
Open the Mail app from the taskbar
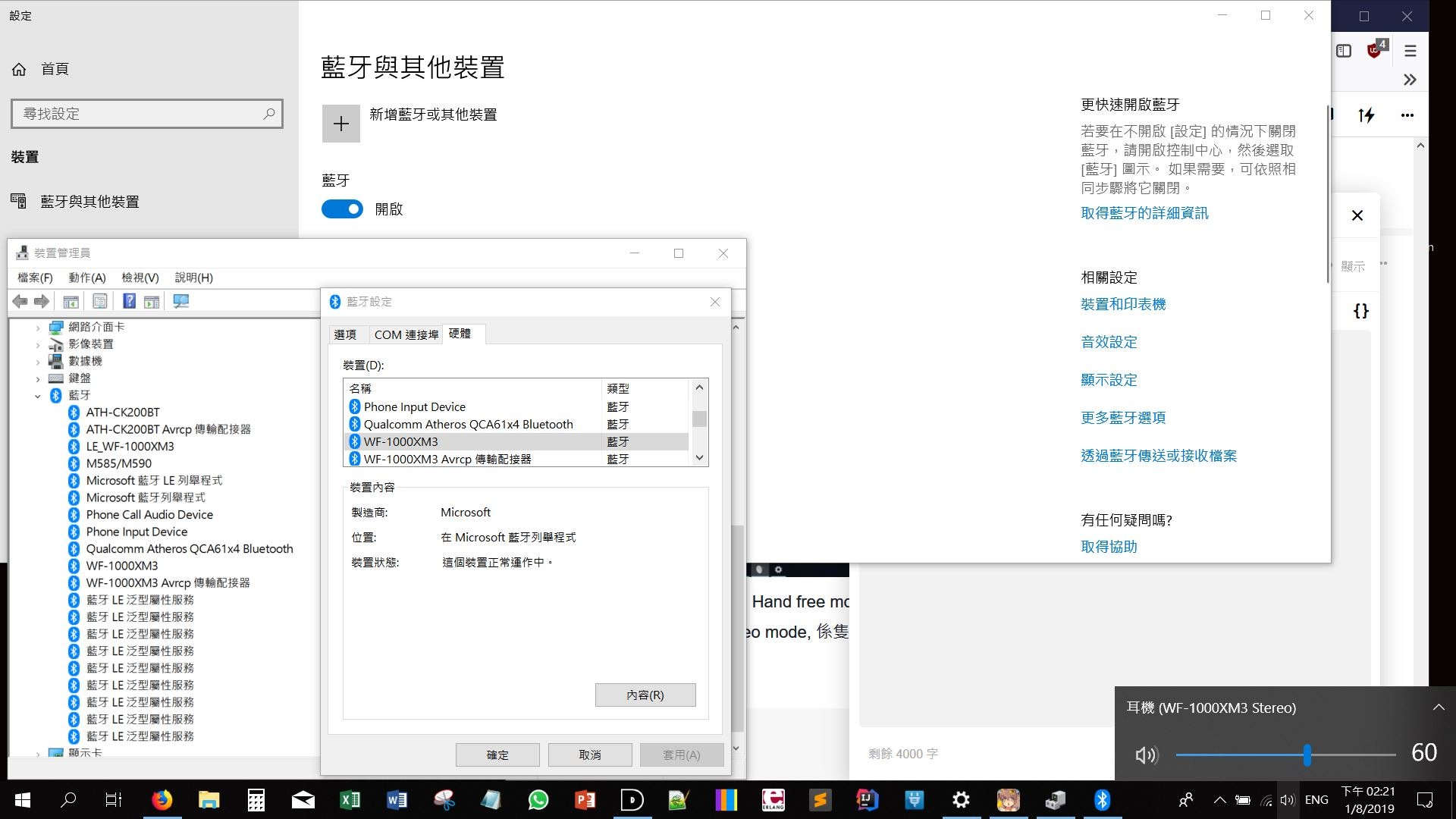point(303,800)
